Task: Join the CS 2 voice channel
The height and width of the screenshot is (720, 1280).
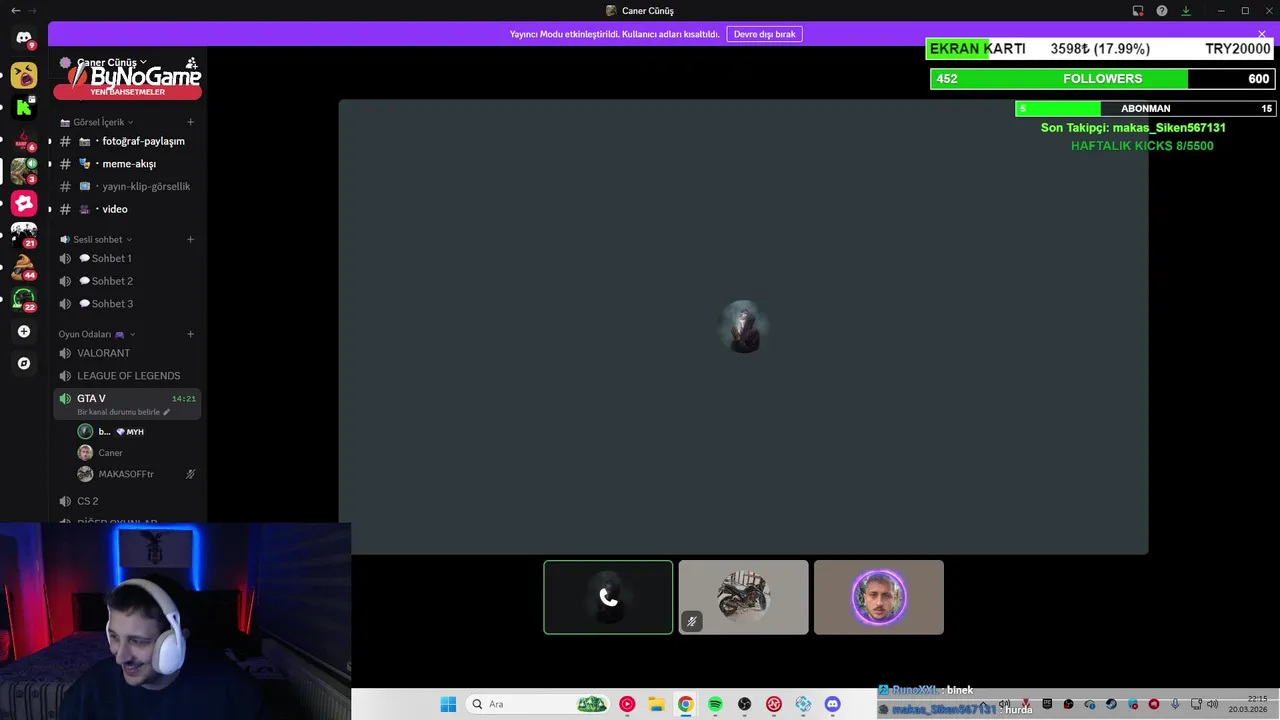Action: (128, 501)
